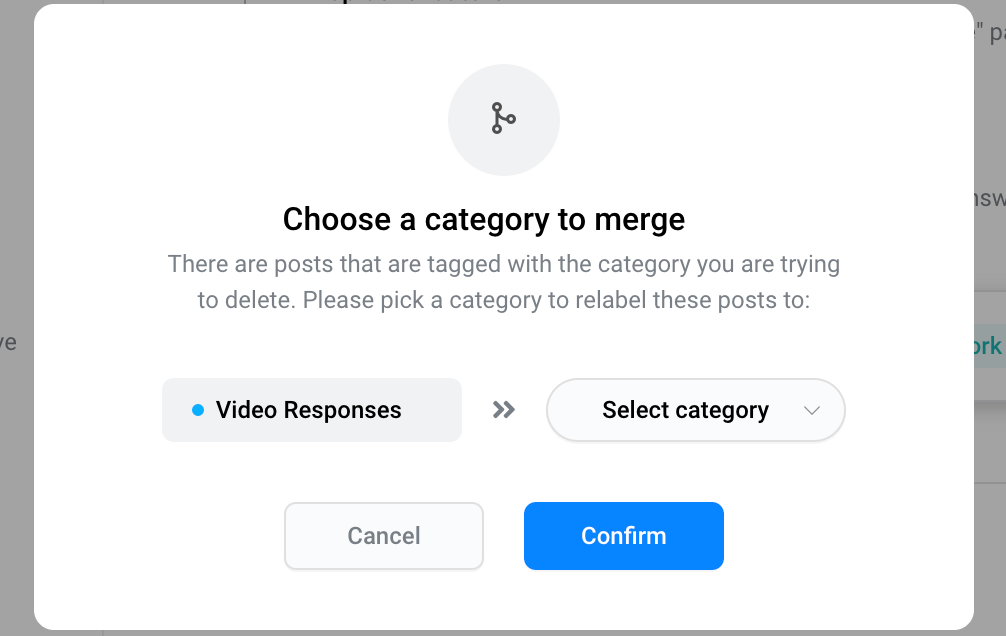Click the blue dot beside Video Responses
The width and height of the screenshot is (1006, 636).
coord(198,409)
